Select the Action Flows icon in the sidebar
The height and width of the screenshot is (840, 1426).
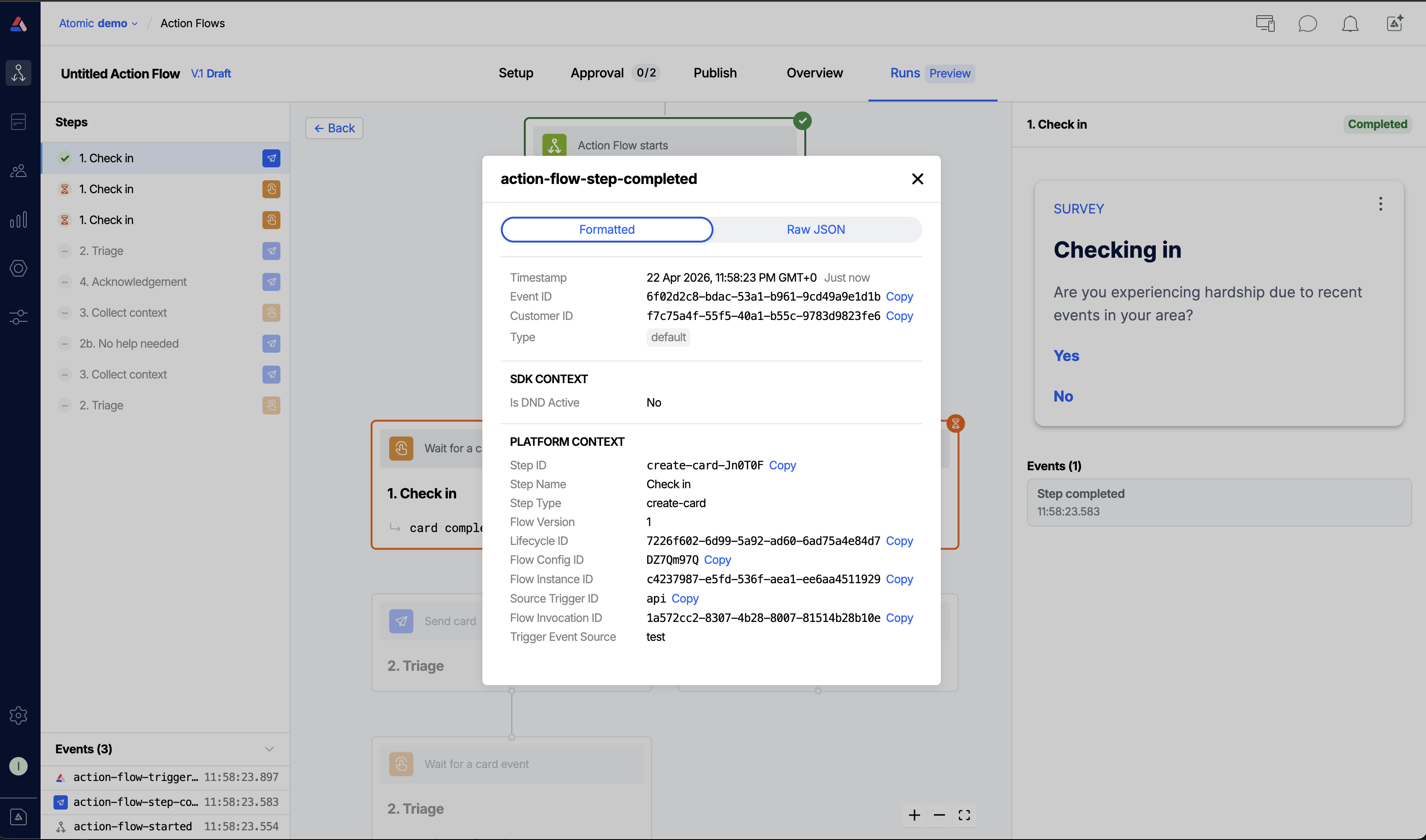(x=19, y=72)
